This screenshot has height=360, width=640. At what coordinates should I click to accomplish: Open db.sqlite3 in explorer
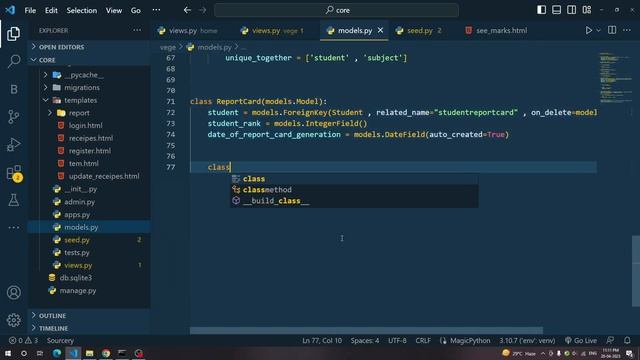tap(89, 278)
